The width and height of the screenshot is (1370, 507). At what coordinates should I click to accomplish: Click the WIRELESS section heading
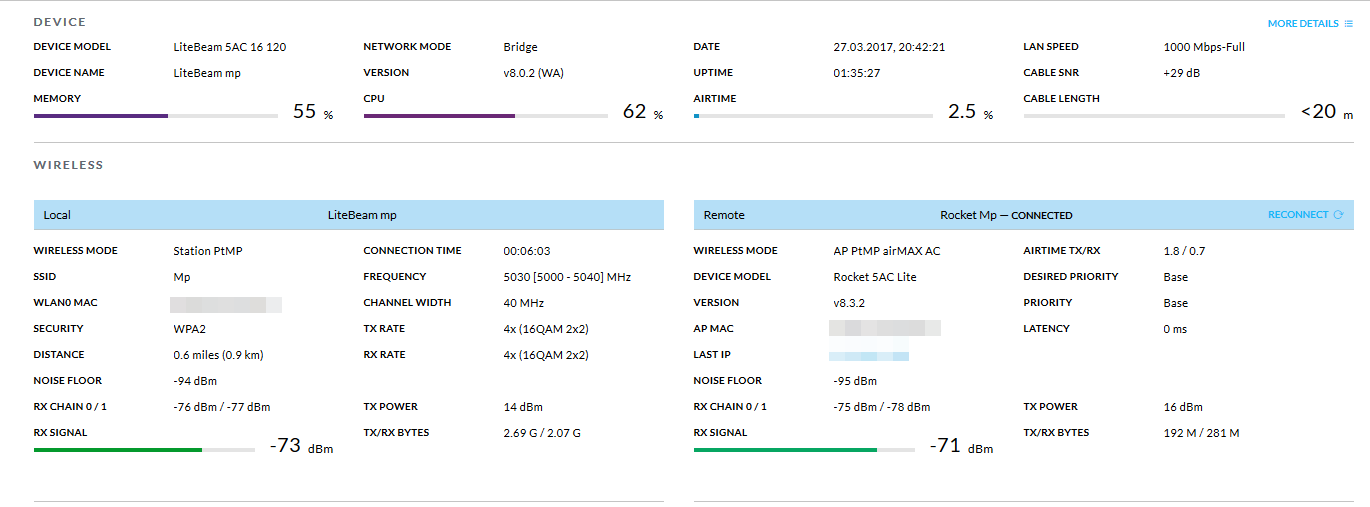[x=68, y=165]
